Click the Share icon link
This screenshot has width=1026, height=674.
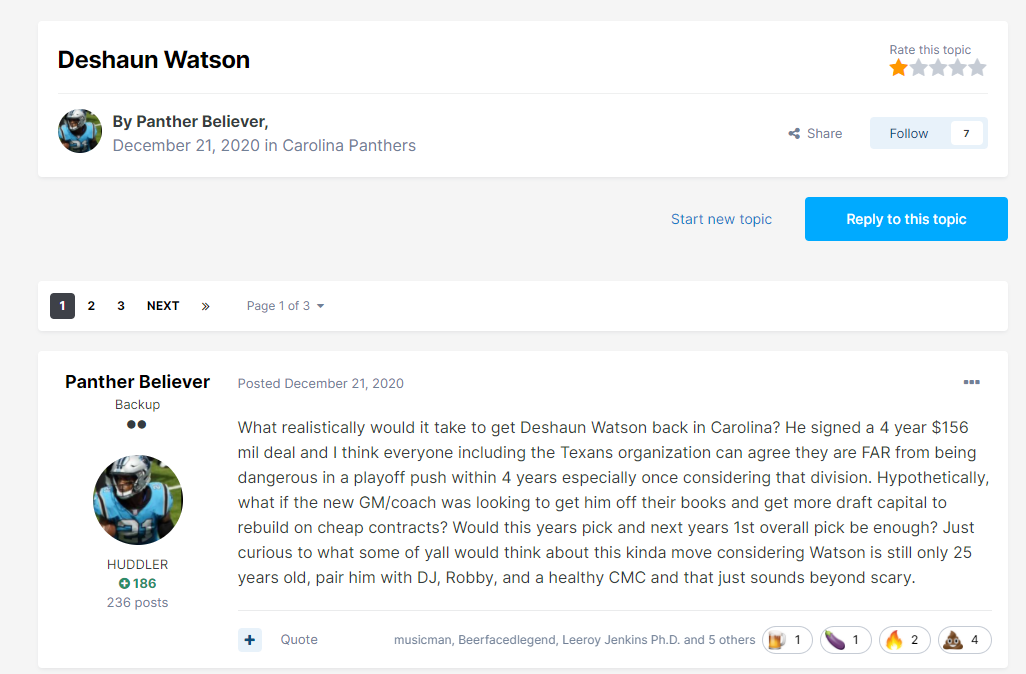coord(814,133)
